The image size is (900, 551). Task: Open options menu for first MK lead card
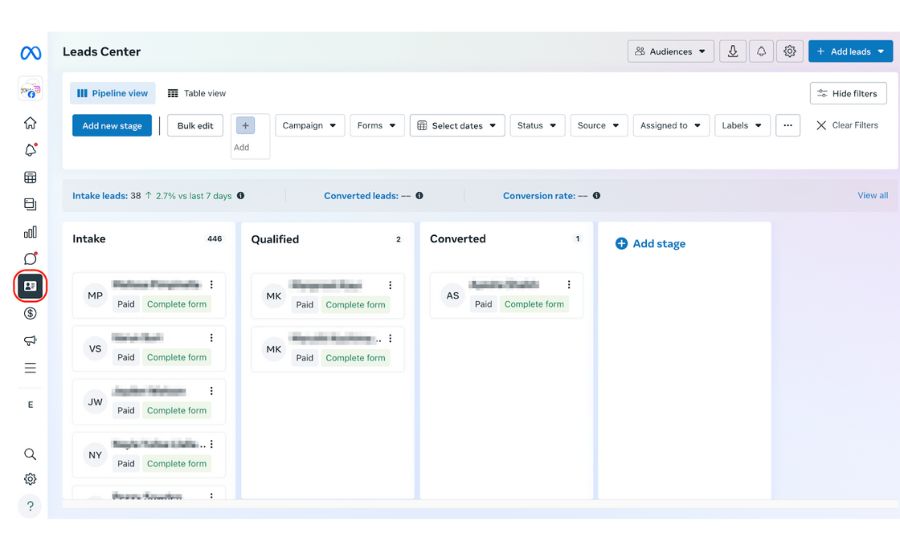coord(390,285)
